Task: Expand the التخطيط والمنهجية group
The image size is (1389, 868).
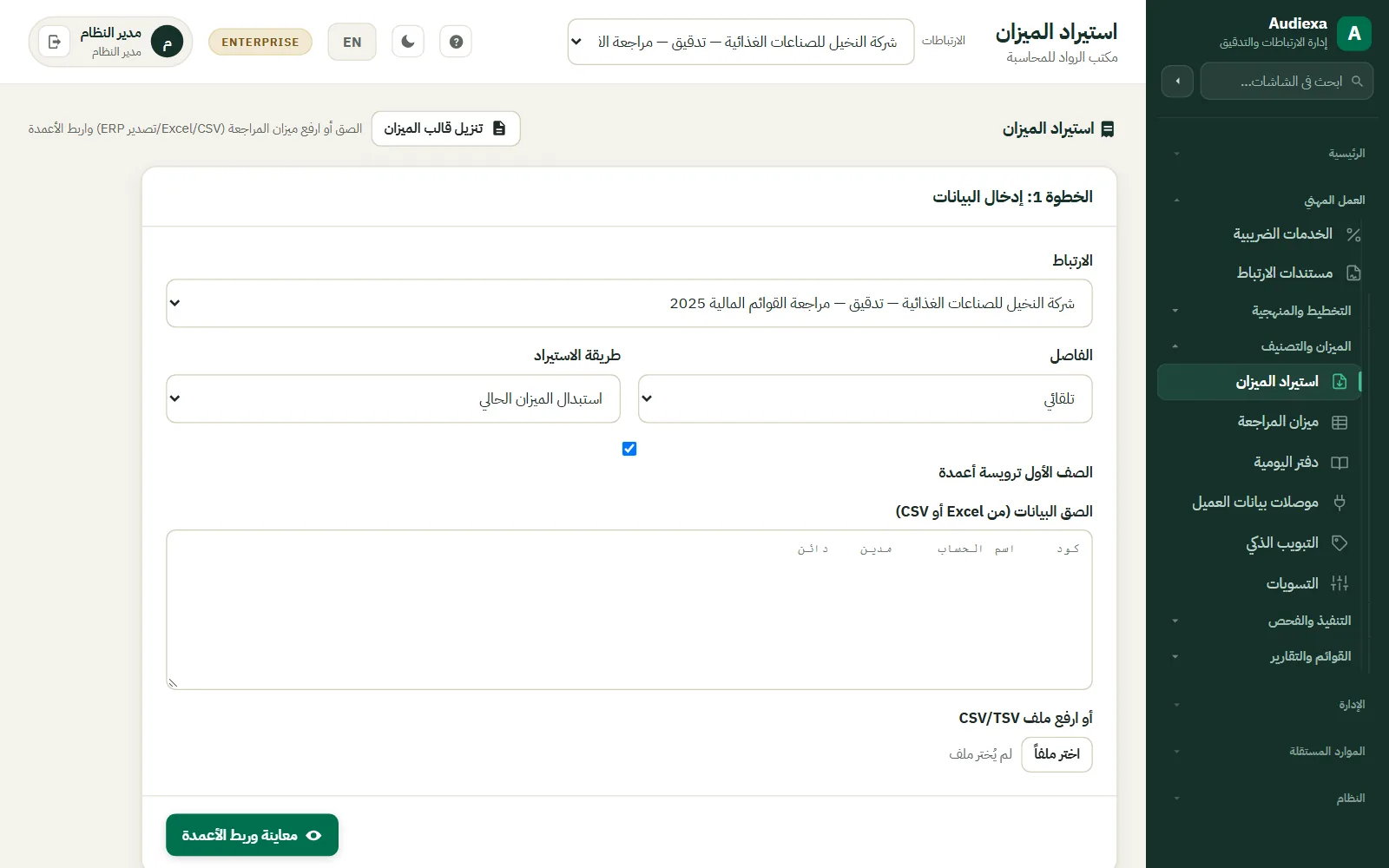Action: click(1263, 311)
